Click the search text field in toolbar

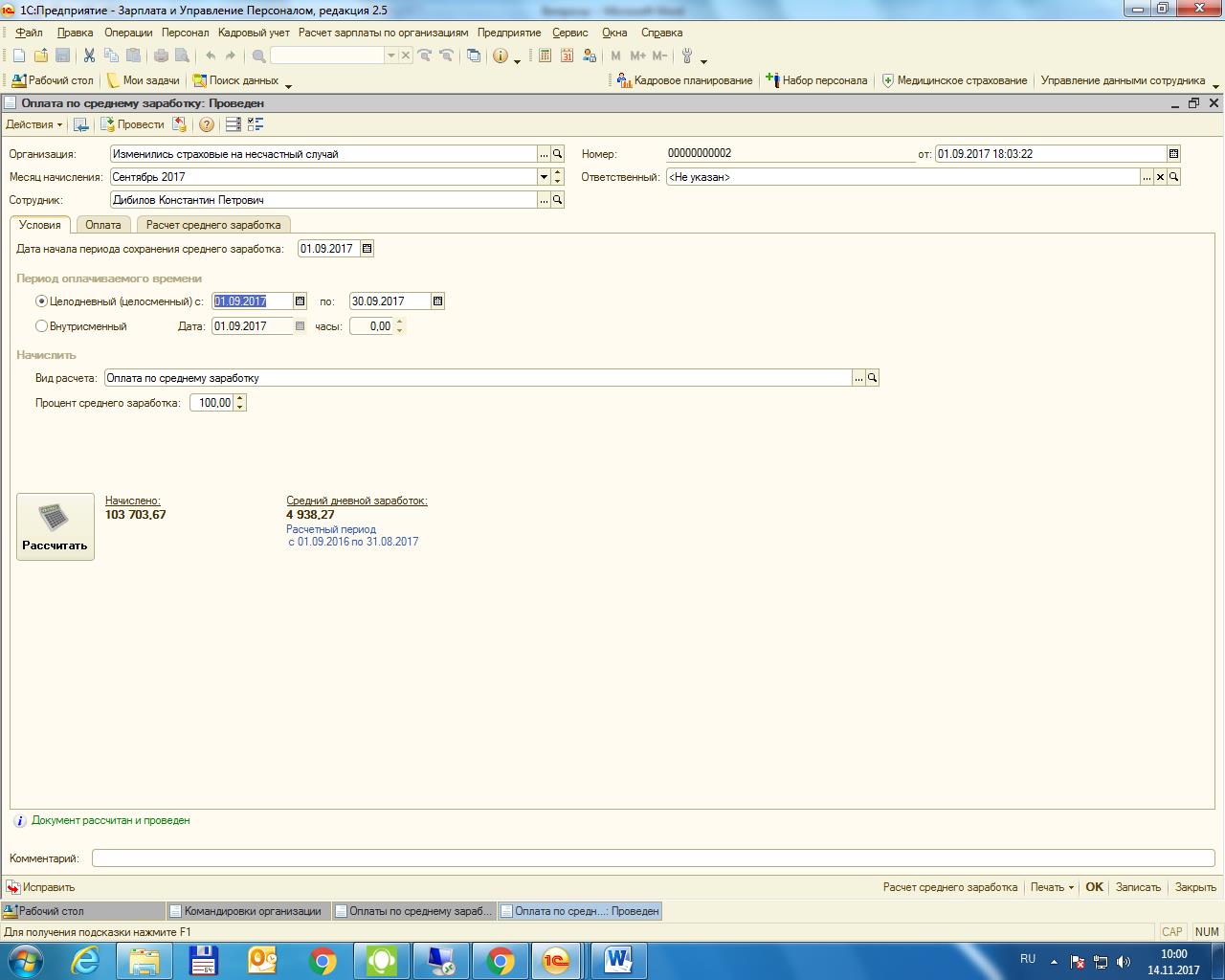coord(326,56)
